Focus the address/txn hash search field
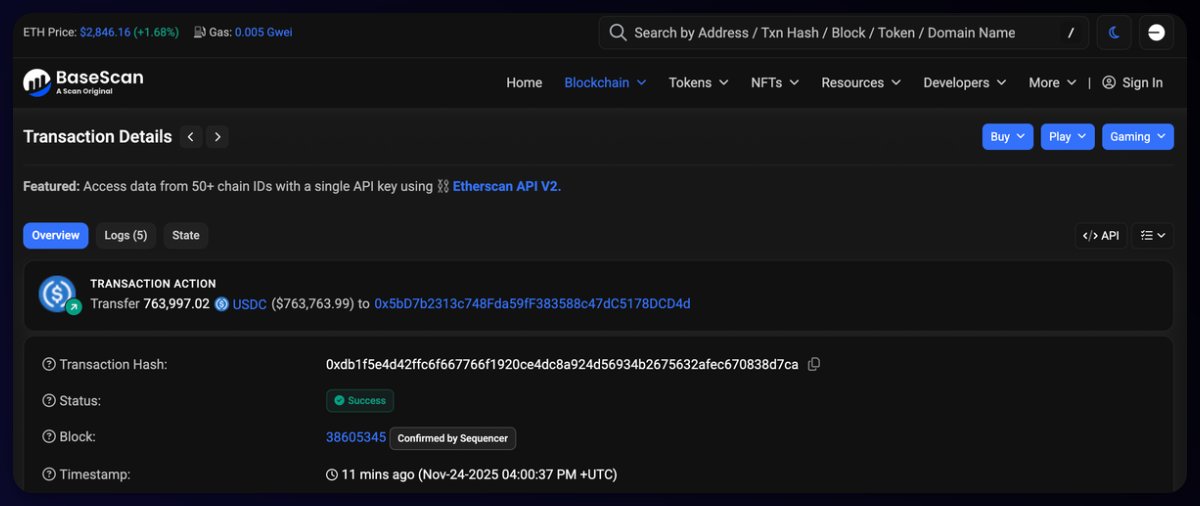1200x506 pixels. coord(843,33)
